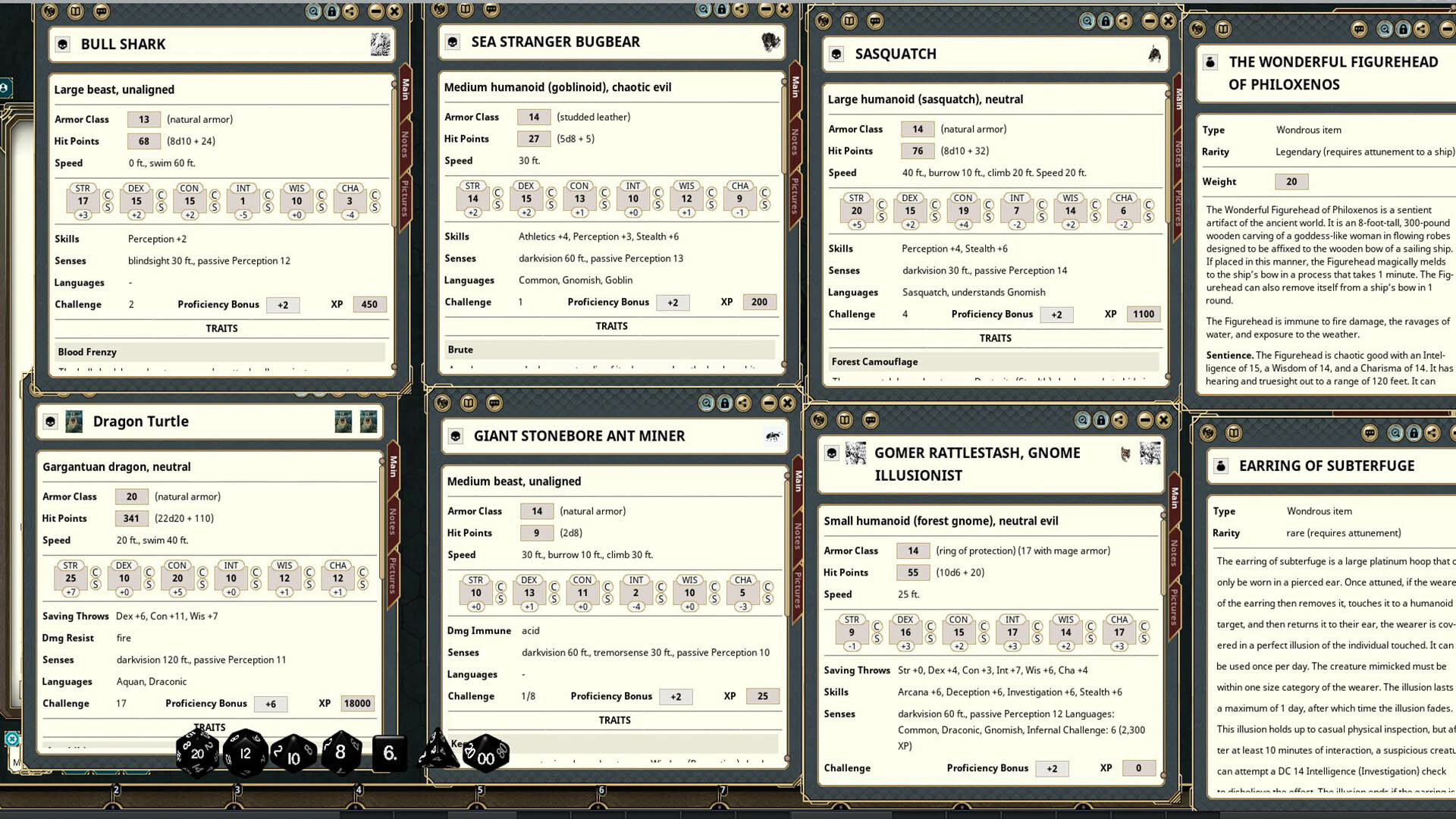Click the share icon on the Gomer Rattlestash window
Screen dimensions: 1456x819
(x=1119, y=420)
